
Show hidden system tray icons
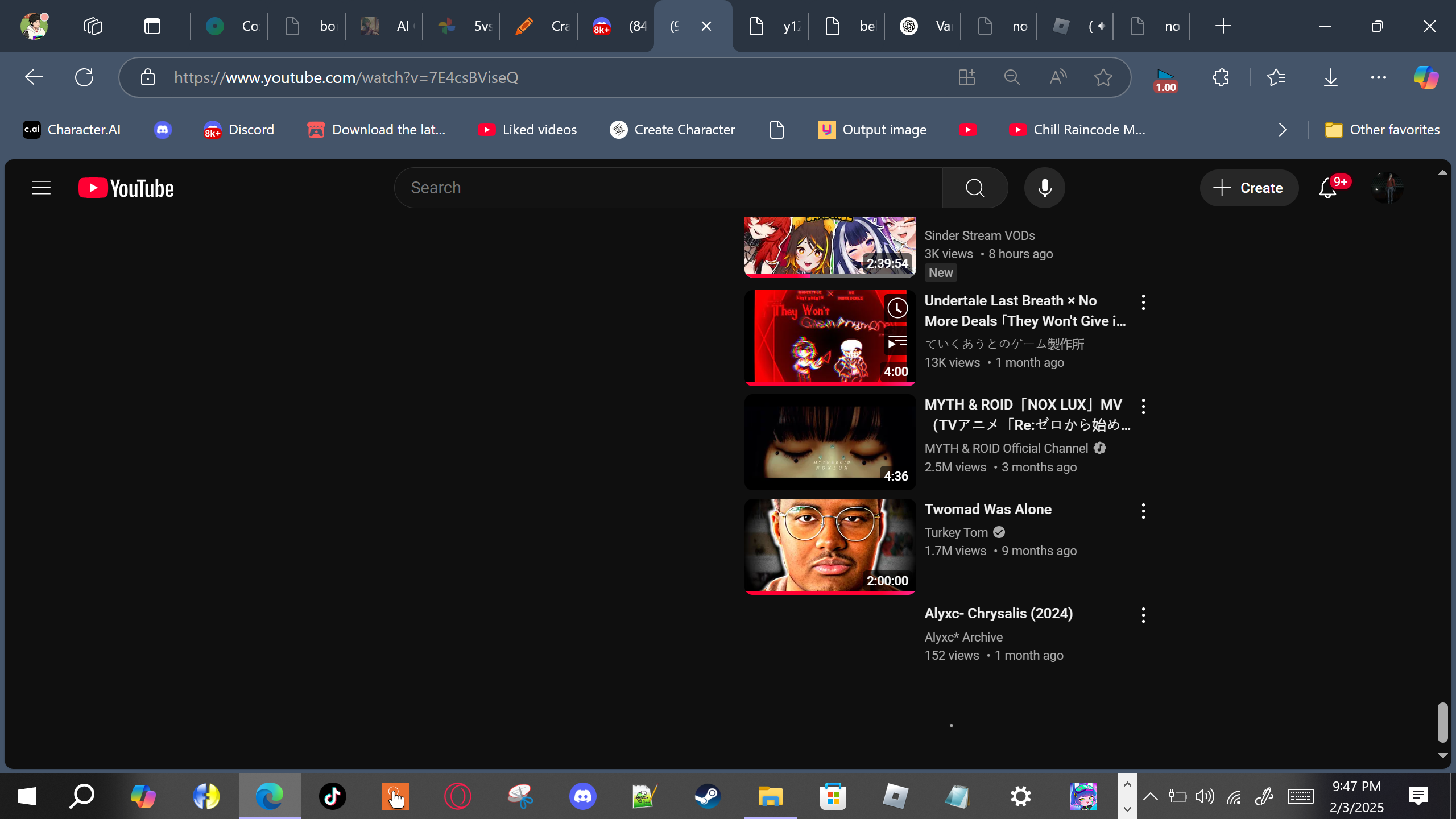tap(1151, 796)
